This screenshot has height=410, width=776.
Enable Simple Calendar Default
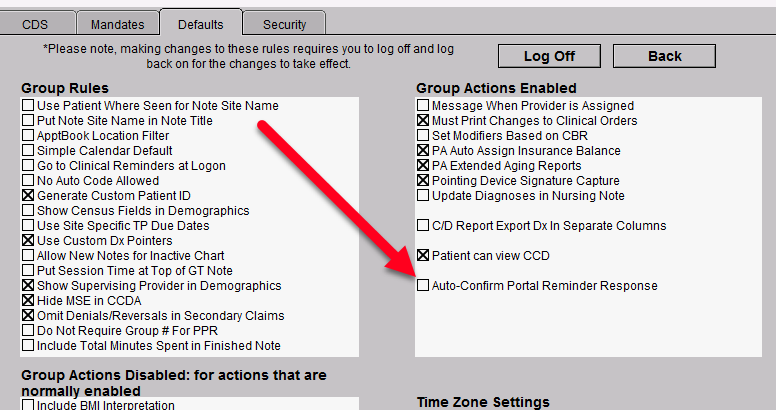pyautogui.click(x=29, y=151)
